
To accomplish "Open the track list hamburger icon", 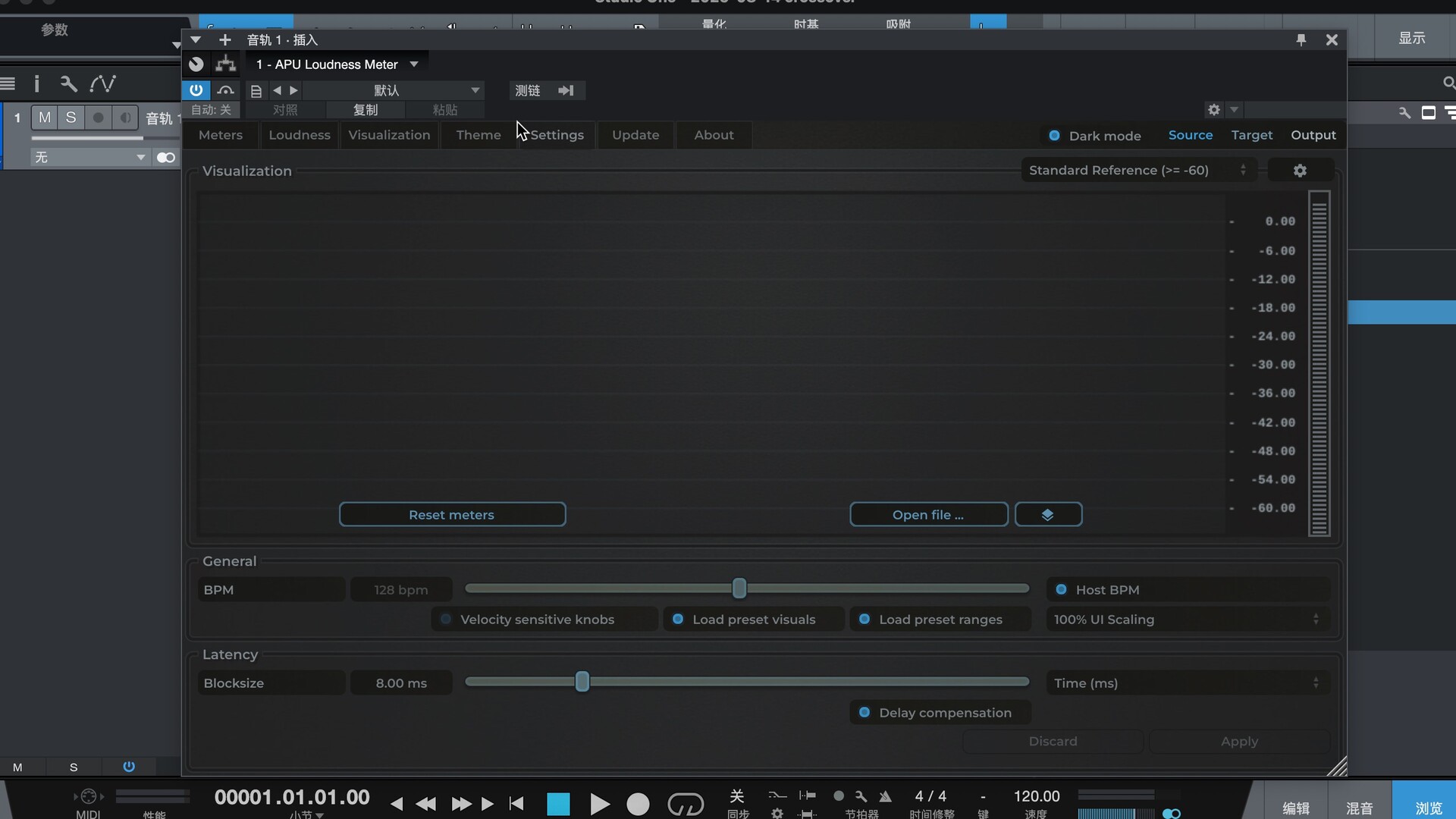I will [8, 83].
